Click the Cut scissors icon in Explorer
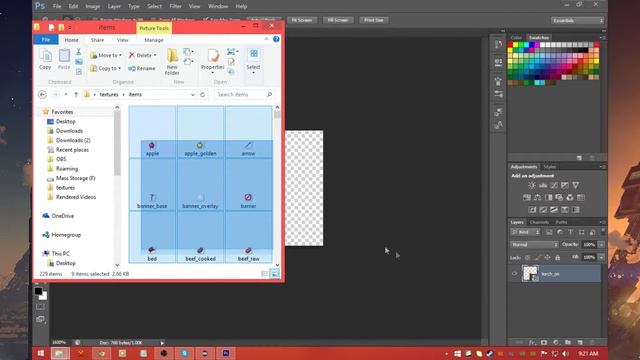Viewport: 640px width, 360px height. 78,52
